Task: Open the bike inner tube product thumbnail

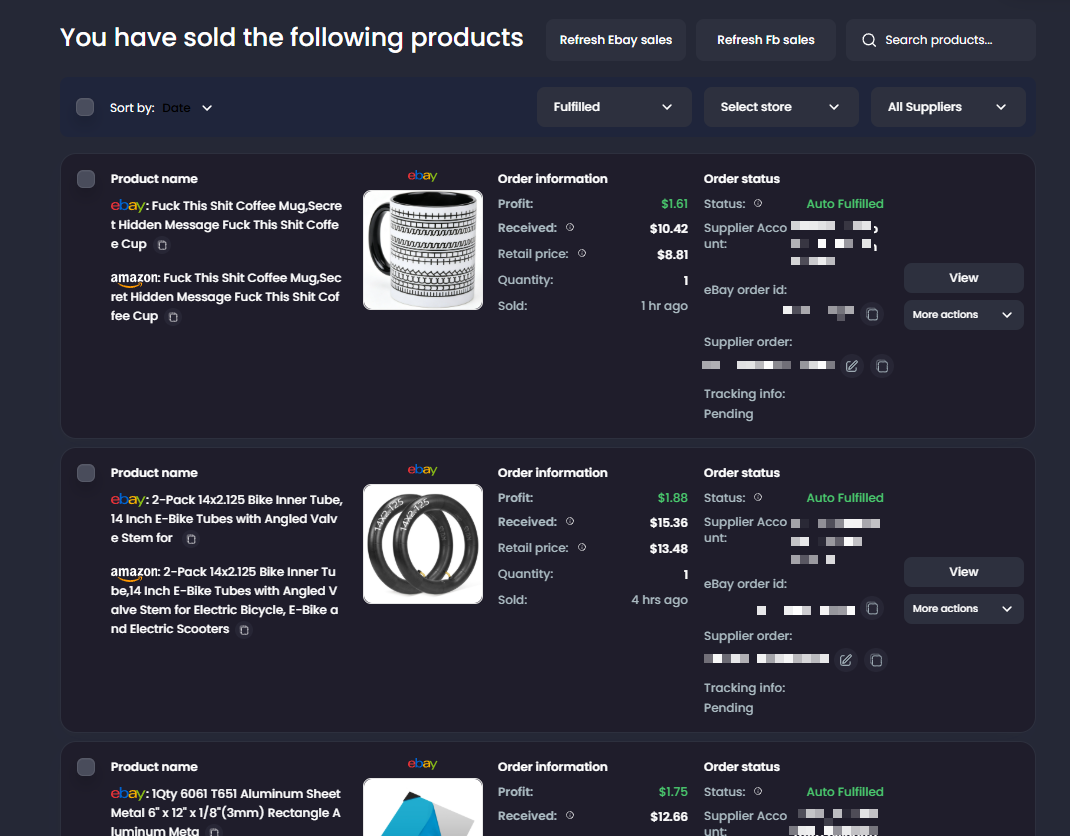Action: [x=423, y=544]
